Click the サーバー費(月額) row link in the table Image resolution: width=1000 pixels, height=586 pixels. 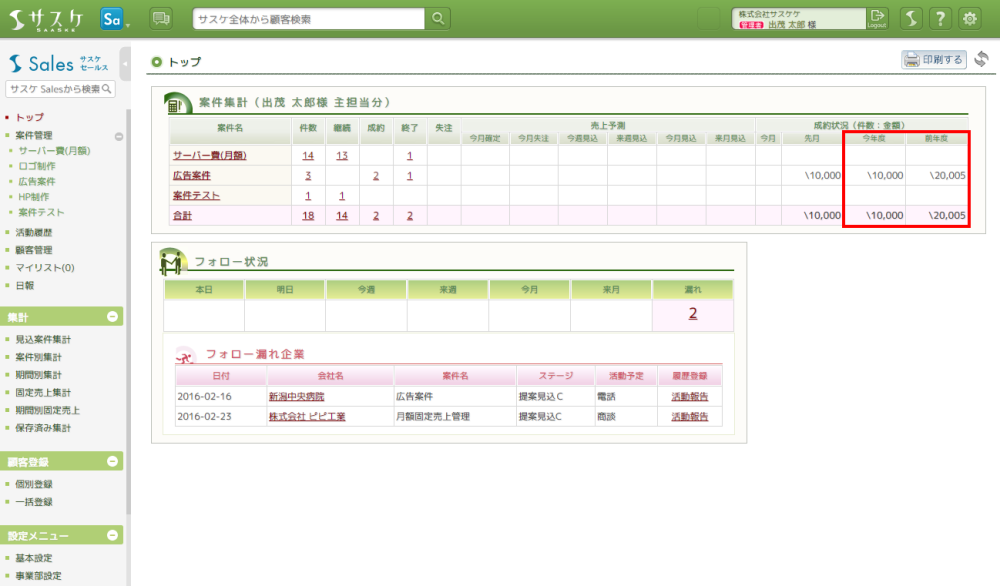(209, 155)
